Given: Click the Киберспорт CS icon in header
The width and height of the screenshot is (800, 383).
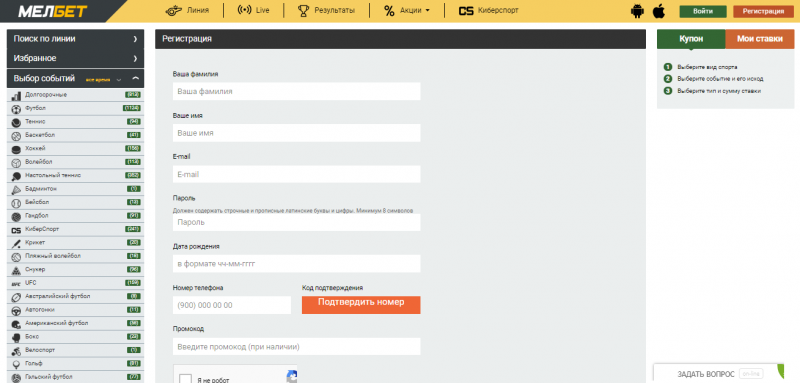Looking at the screenshot, I should pyautogui.click(x=466, y=11).
